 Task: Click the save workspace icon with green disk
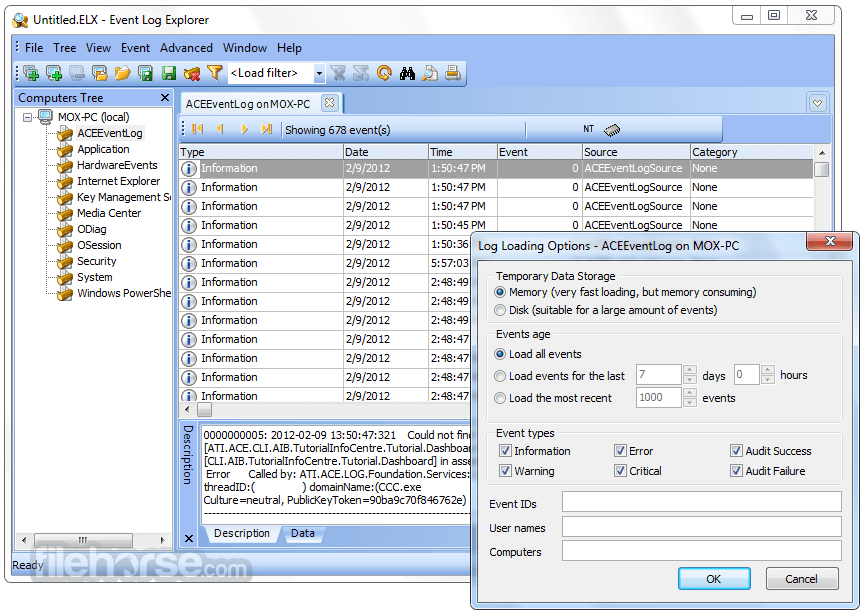[145, 73]
